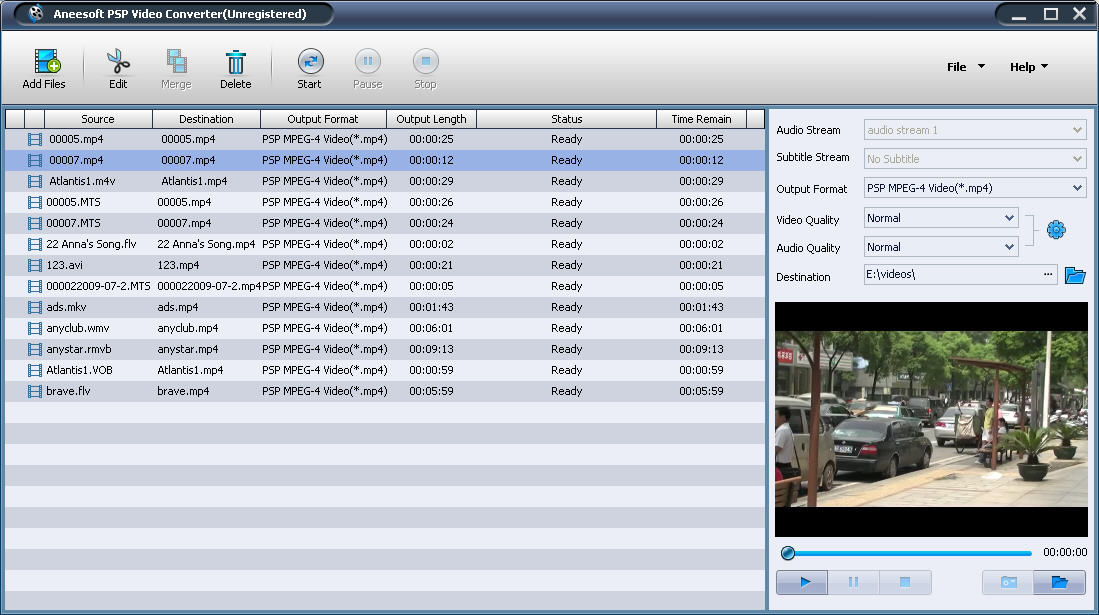The width and height of the screenshot is (1099, 615).
Task: Select the 00007.mp4 source row
Action: tap(385, 161)
